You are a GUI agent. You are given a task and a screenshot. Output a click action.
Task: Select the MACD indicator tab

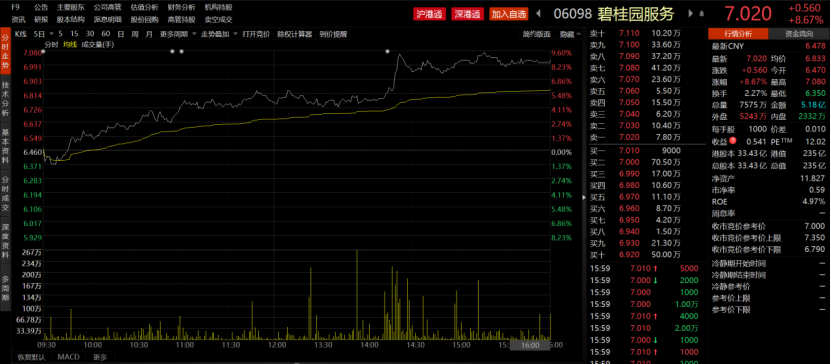68,357
